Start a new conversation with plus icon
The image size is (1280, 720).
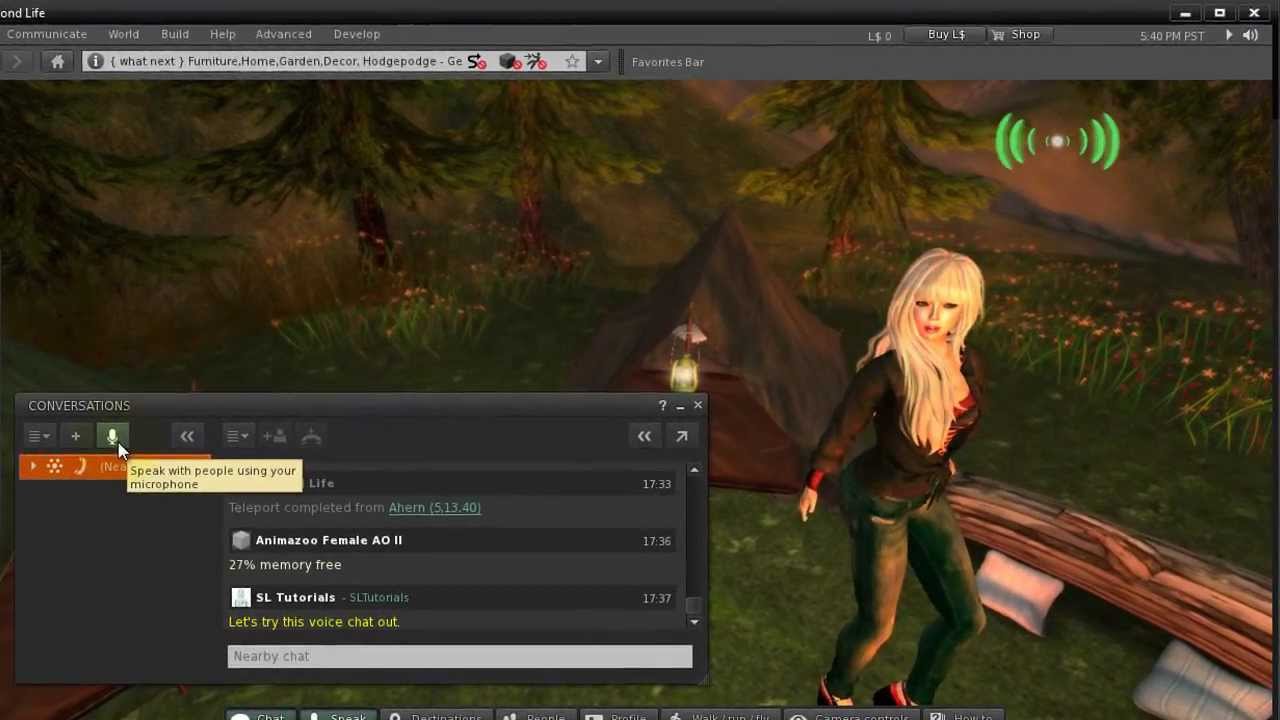point(75,436)
